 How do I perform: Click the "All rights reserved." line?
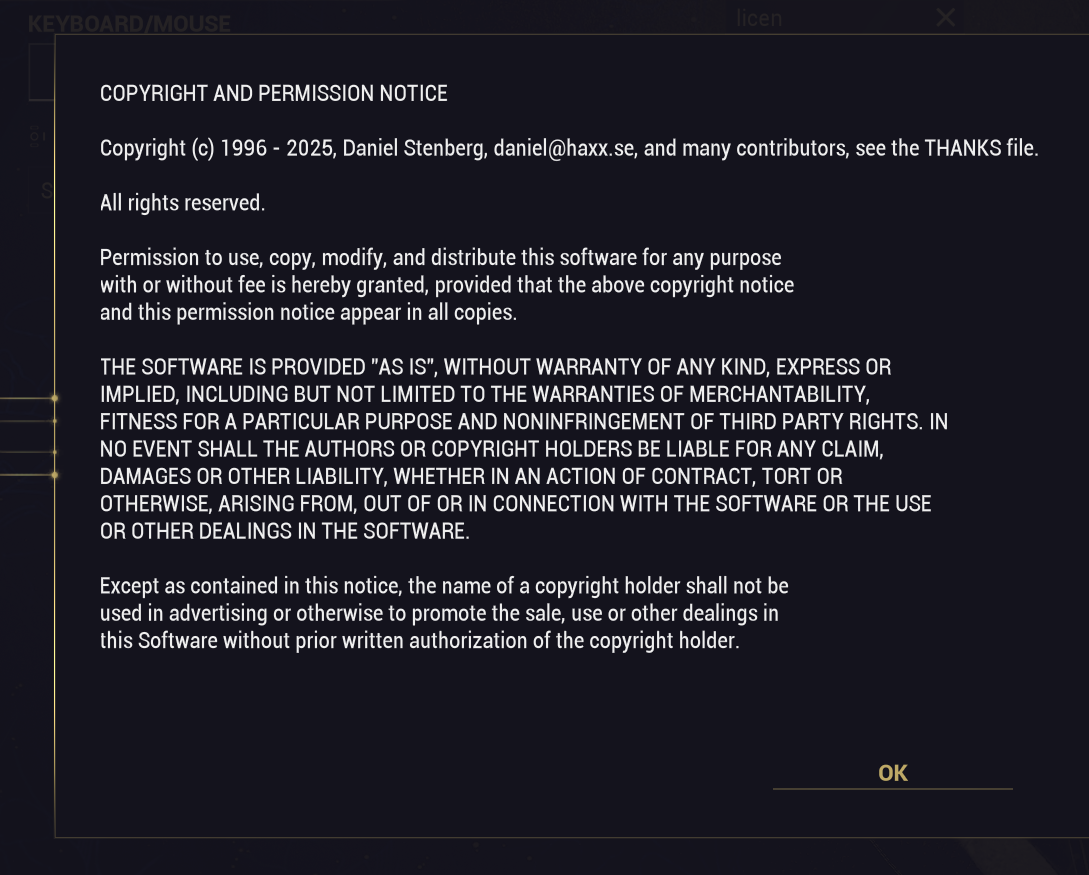182,203
